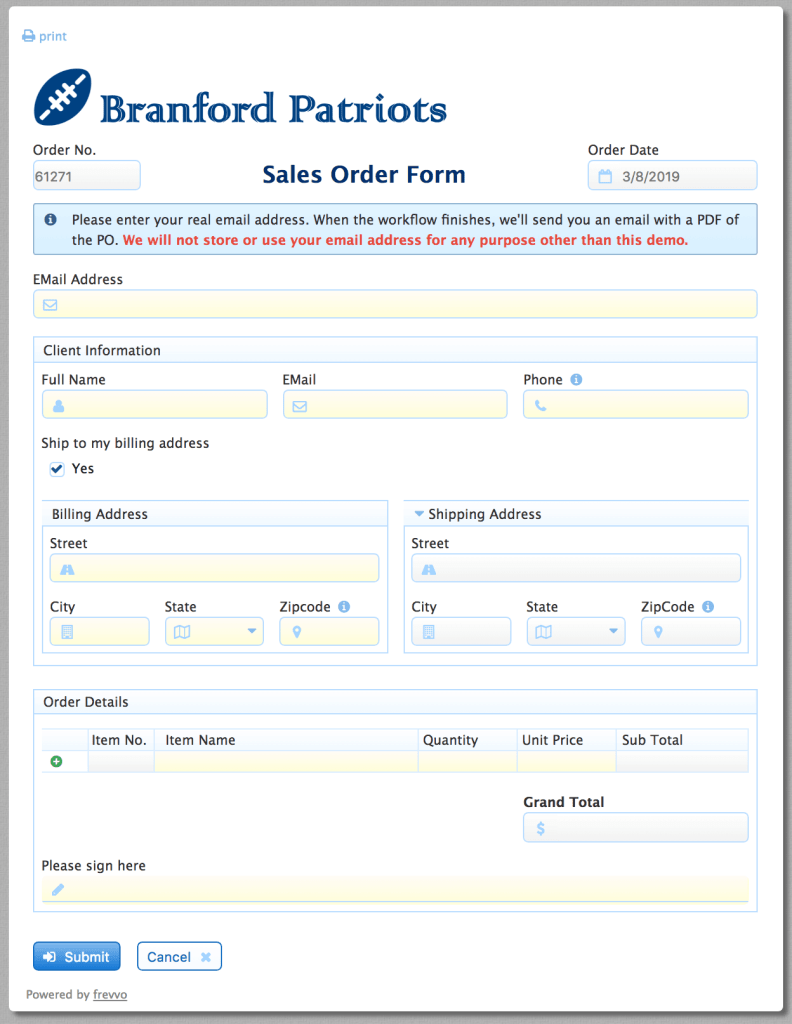Image resolution: width=792 pixels, height=1024 pixels.
Task: Click the info icon next to Shipping ZipCode label
Action: (x=708, y=607)
